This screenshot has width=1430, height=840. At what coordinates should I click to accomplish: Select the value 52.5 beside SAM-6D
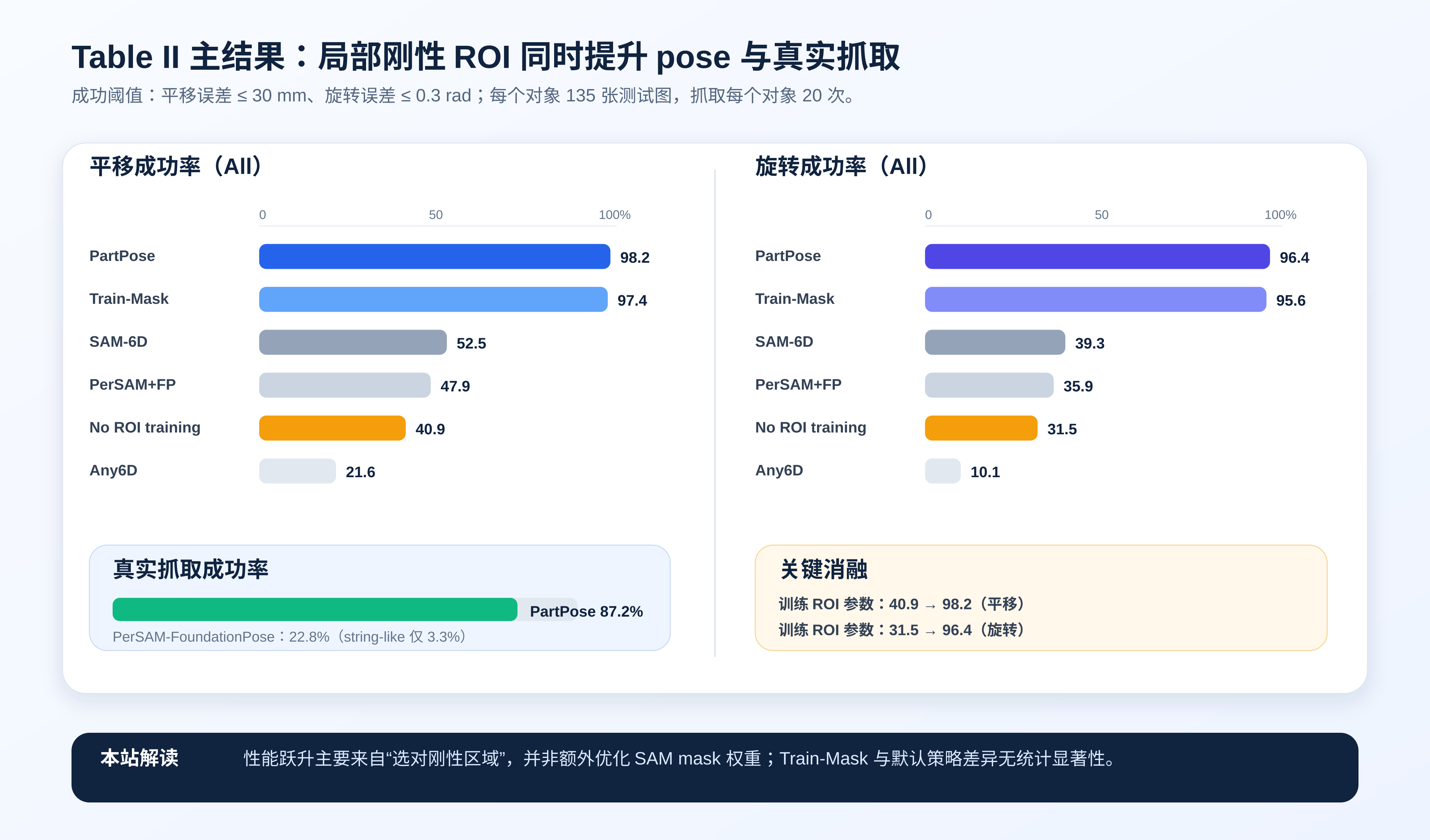[x=472, y=344]
